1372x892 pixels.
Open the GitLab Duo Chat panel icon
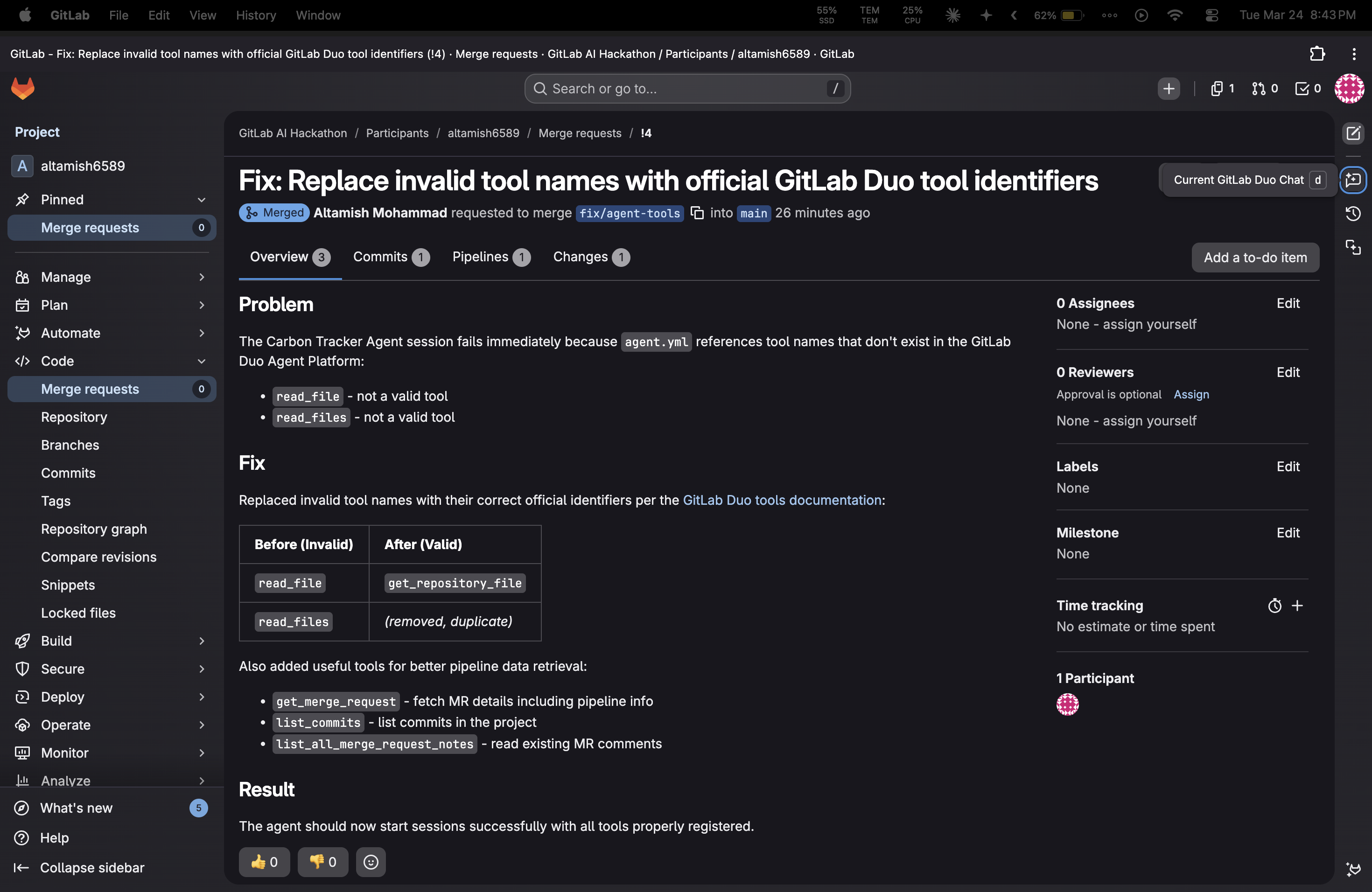coord(1353,180)
